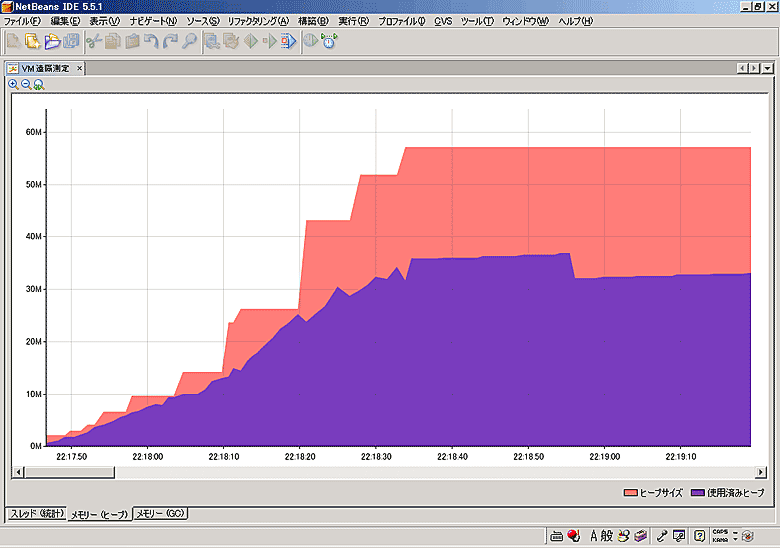
Task: Switch to the スレッド (統計) tab
Action: tap(36, 513)
